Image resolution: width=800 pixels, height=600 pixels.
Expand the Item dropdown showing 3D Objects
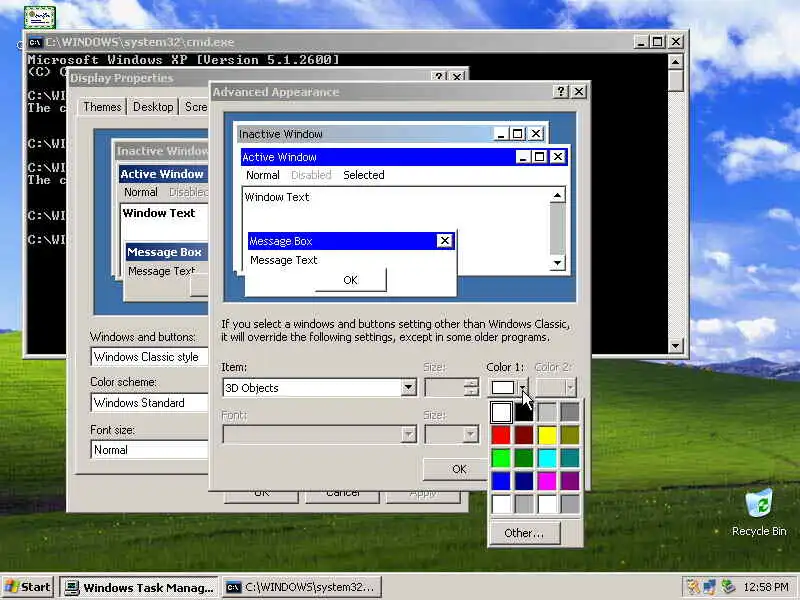pyautogui.click(x=408, y=388)
